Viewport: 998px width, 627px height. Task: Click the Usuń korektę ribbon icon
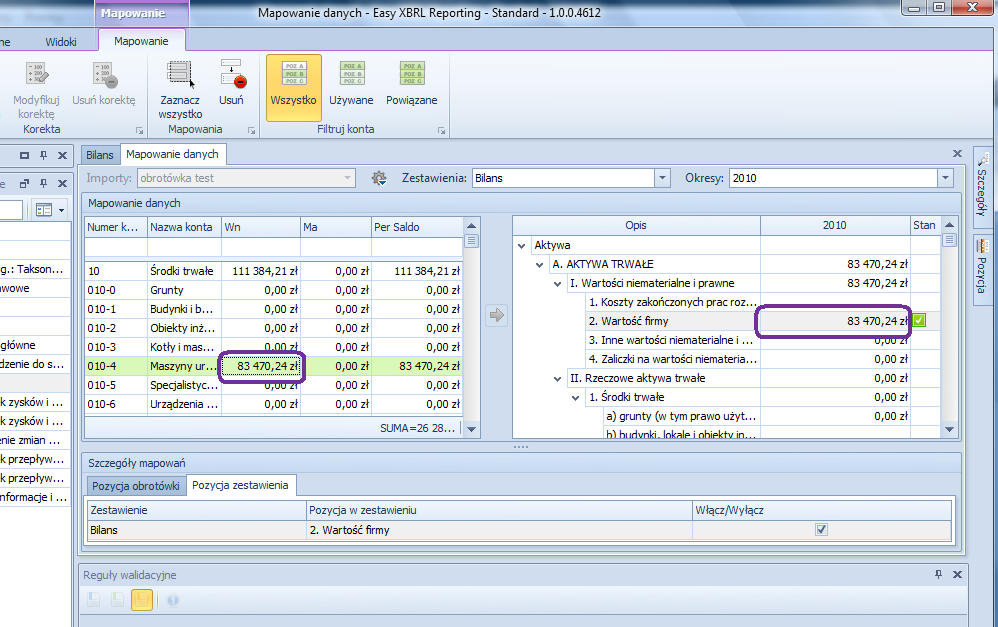[104, 74]
